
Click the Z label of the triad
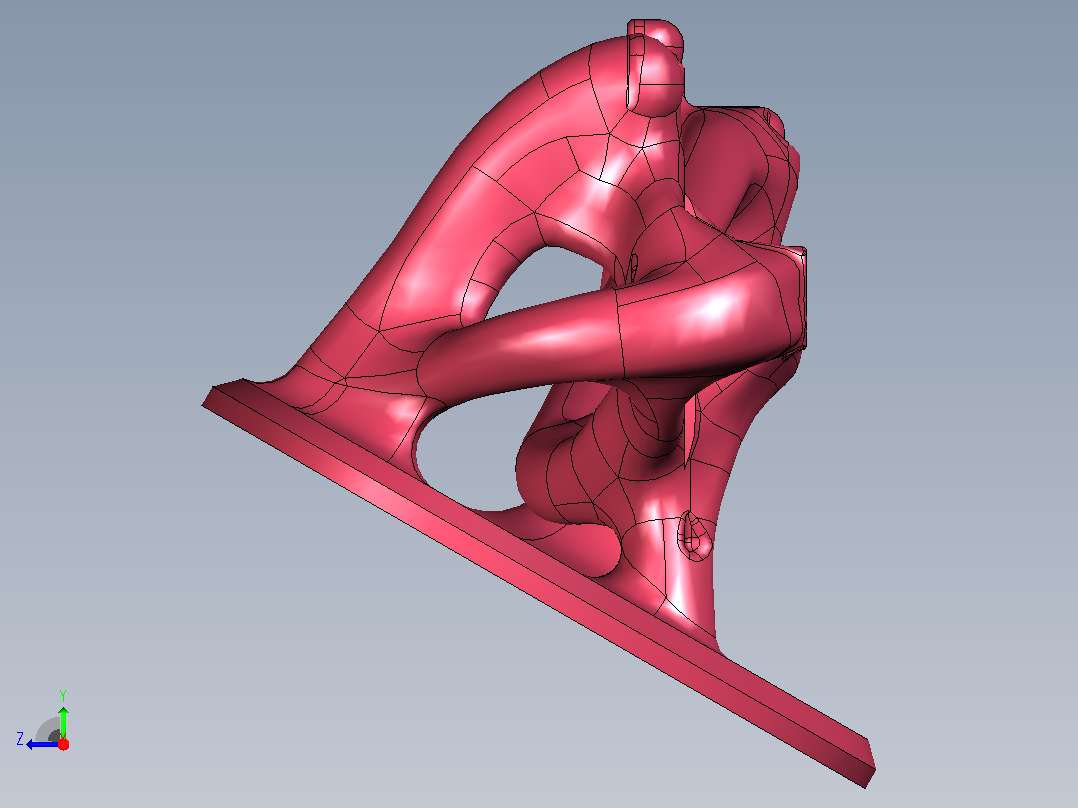[20, 739]
